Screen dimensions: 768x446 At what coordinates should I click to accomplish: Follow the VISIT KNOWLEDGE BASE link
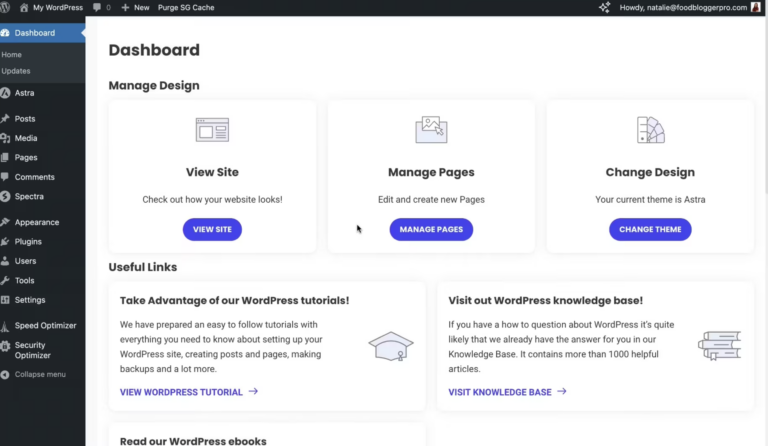(500, 392)
